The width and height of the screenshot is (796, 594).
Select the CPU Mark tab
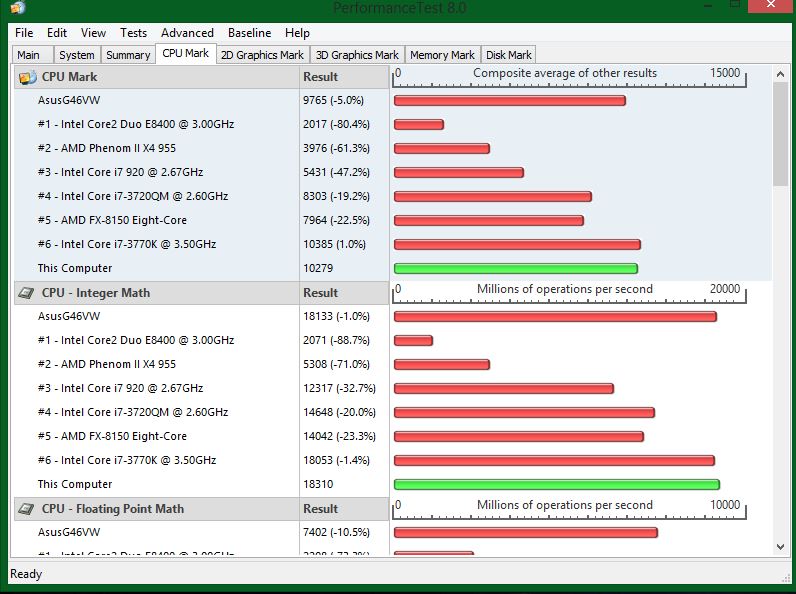click(186, 53)
